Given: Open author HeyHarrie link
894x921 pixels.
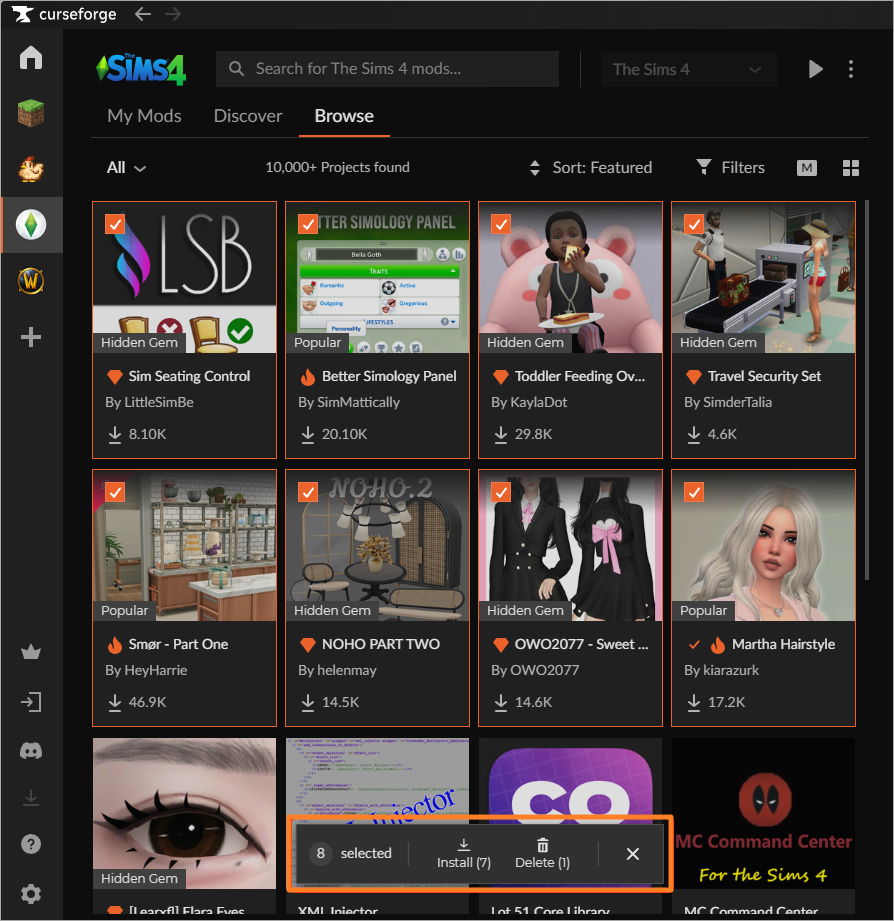Looking at the screenshot, I should (156, 670).
